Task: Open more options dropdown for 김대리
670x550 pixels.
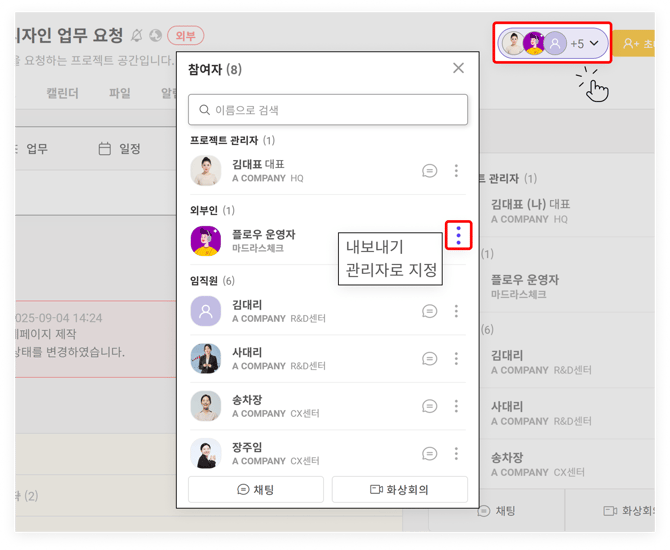Action: [456, 311]
